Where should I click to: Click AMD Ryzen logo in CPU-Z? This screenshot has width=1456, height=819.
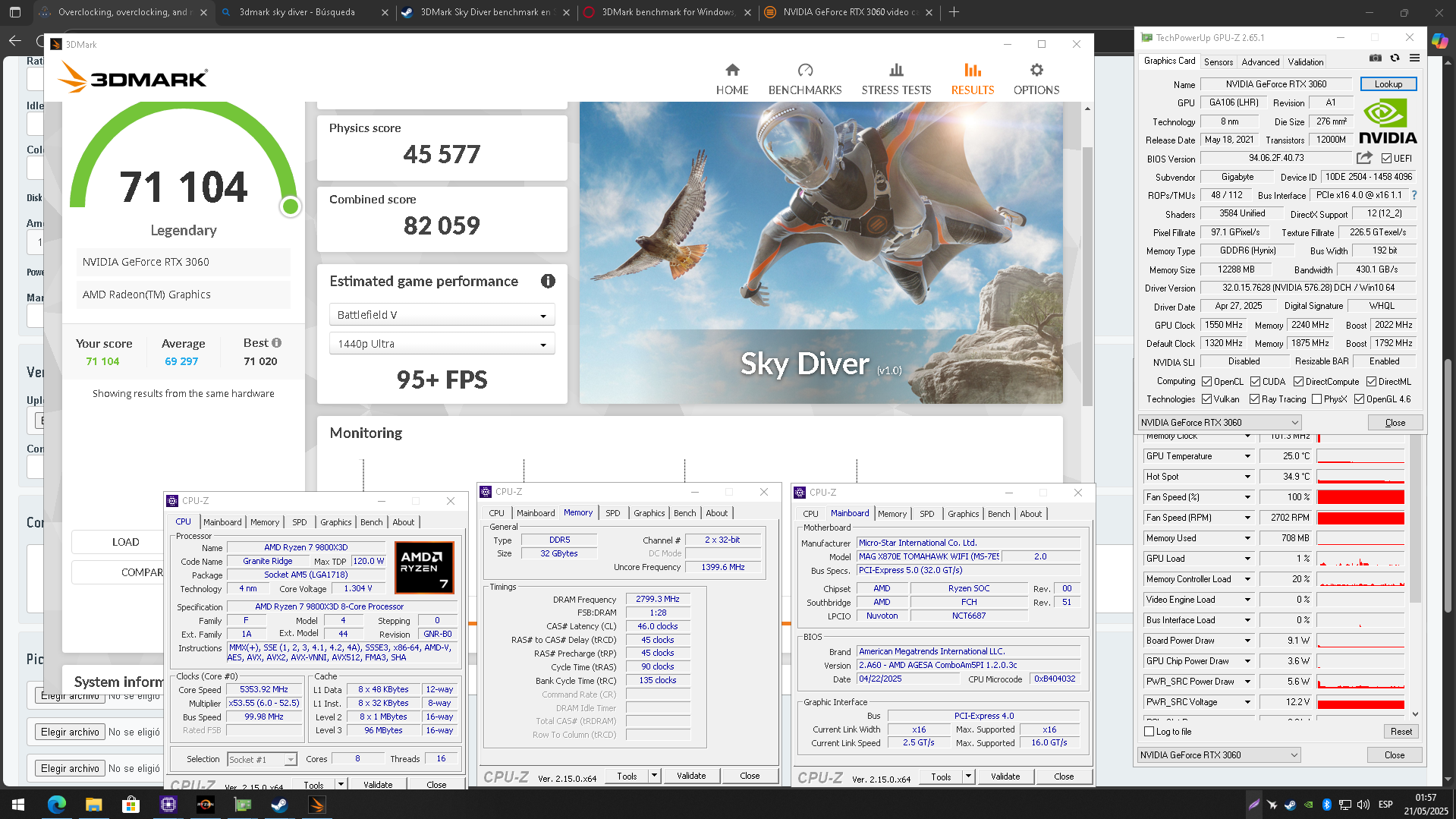tap(424, 567)
